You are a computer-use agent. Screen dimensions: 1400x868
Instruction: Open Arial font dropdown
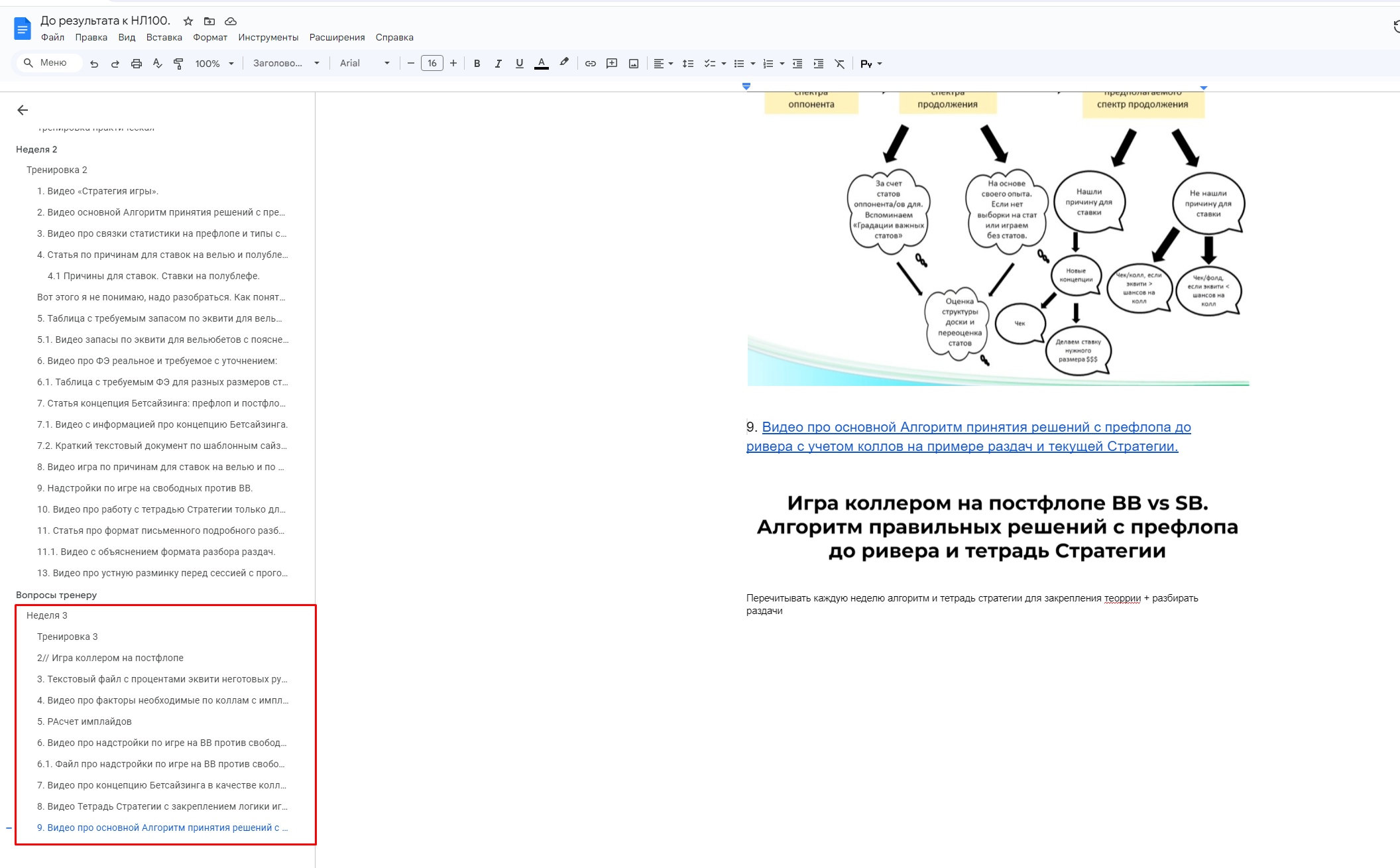pyautogui.click(x=365, y=63)
